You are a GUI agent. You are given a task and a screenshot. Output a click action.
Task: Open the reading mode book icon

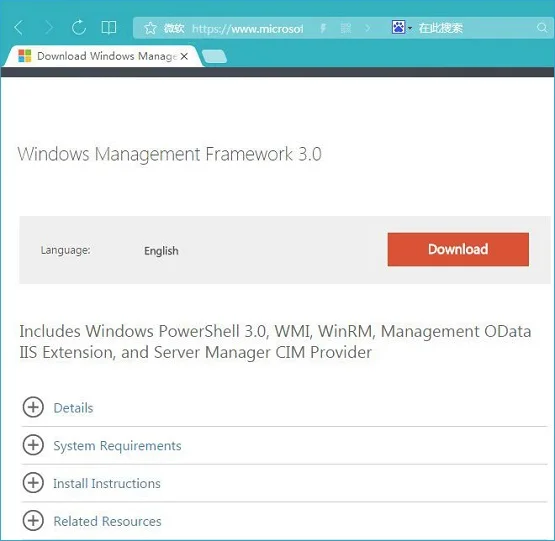tap(109, 28)
